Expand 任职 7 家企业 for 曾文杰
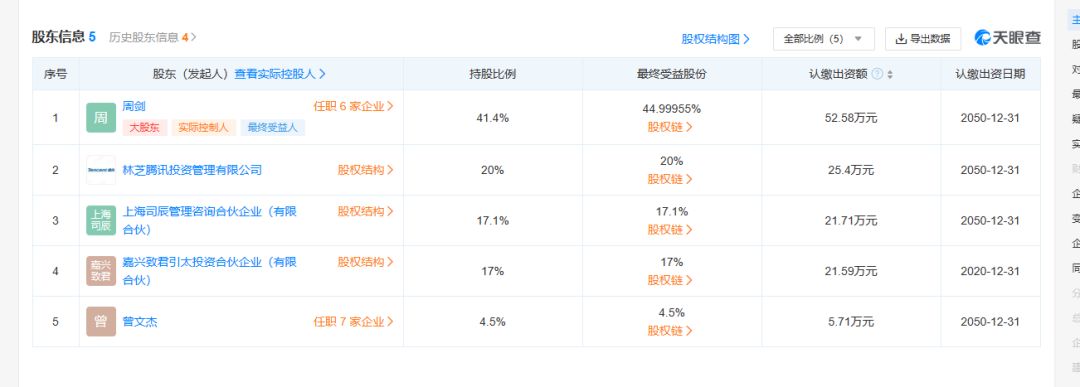This screenshot has height=387, width=1080. click(x=353, y=322)
